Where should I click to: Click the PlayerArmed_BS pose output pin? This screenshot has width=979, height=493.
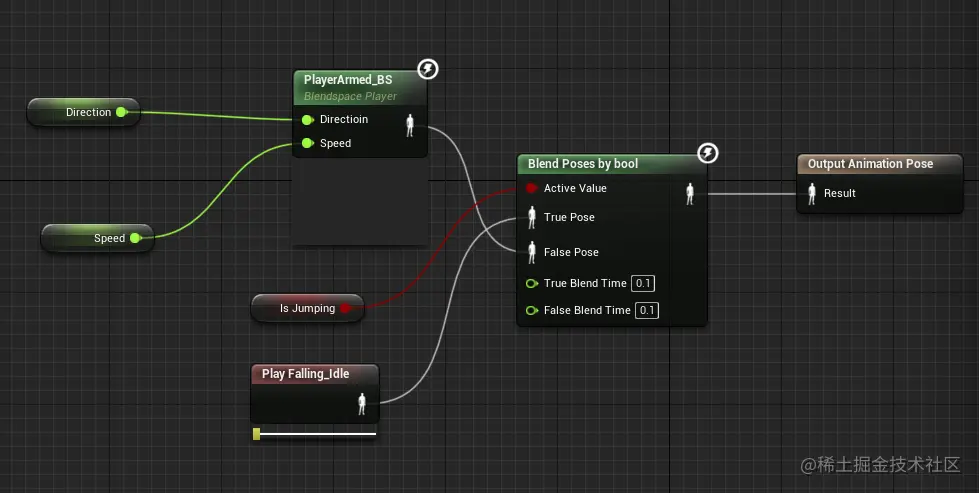[410, 125]
